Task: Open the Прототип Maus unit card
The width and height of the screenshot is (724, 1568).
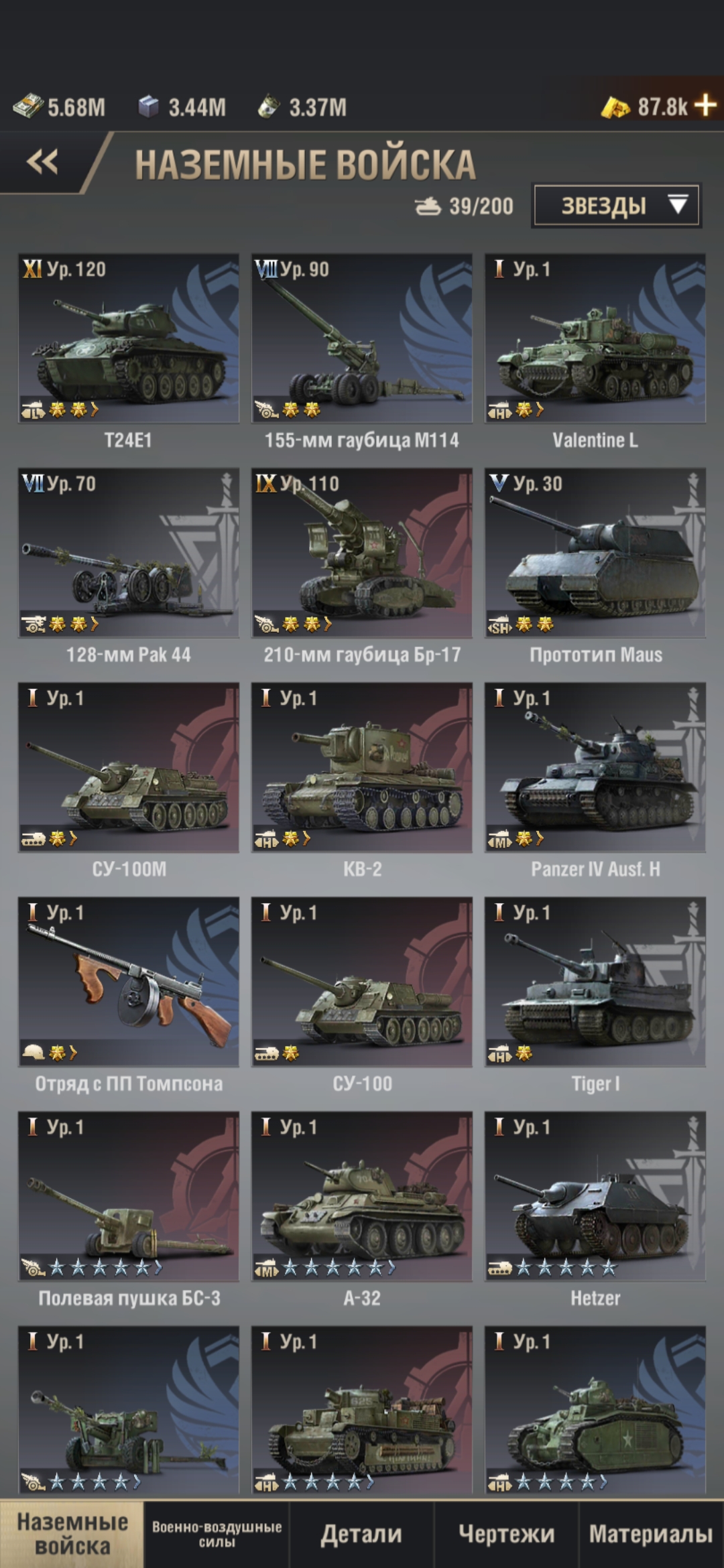Action: tap(595, 566)
